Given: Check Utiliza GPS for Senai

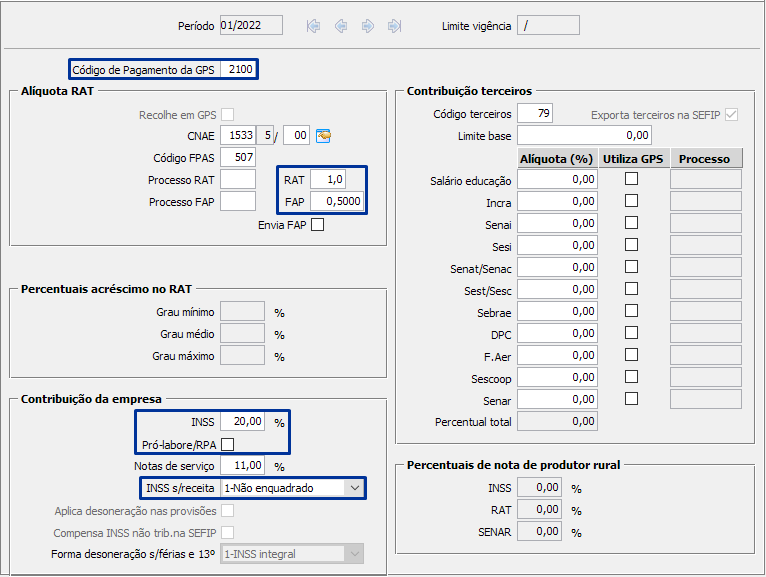Looking at the screenshot, I should (631, 224).
